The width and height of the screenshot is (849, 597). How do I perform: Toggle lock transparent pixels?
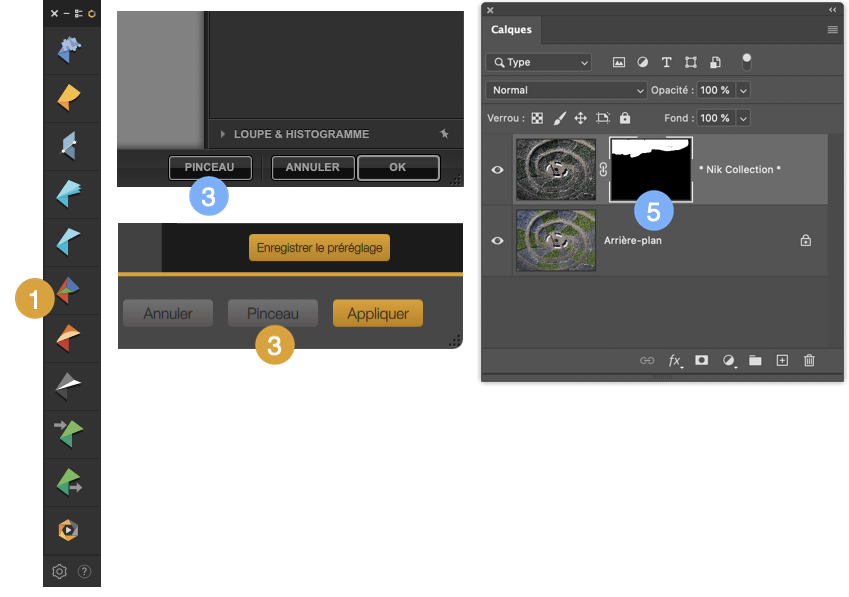pyautogui.click(x=537, y=119)
